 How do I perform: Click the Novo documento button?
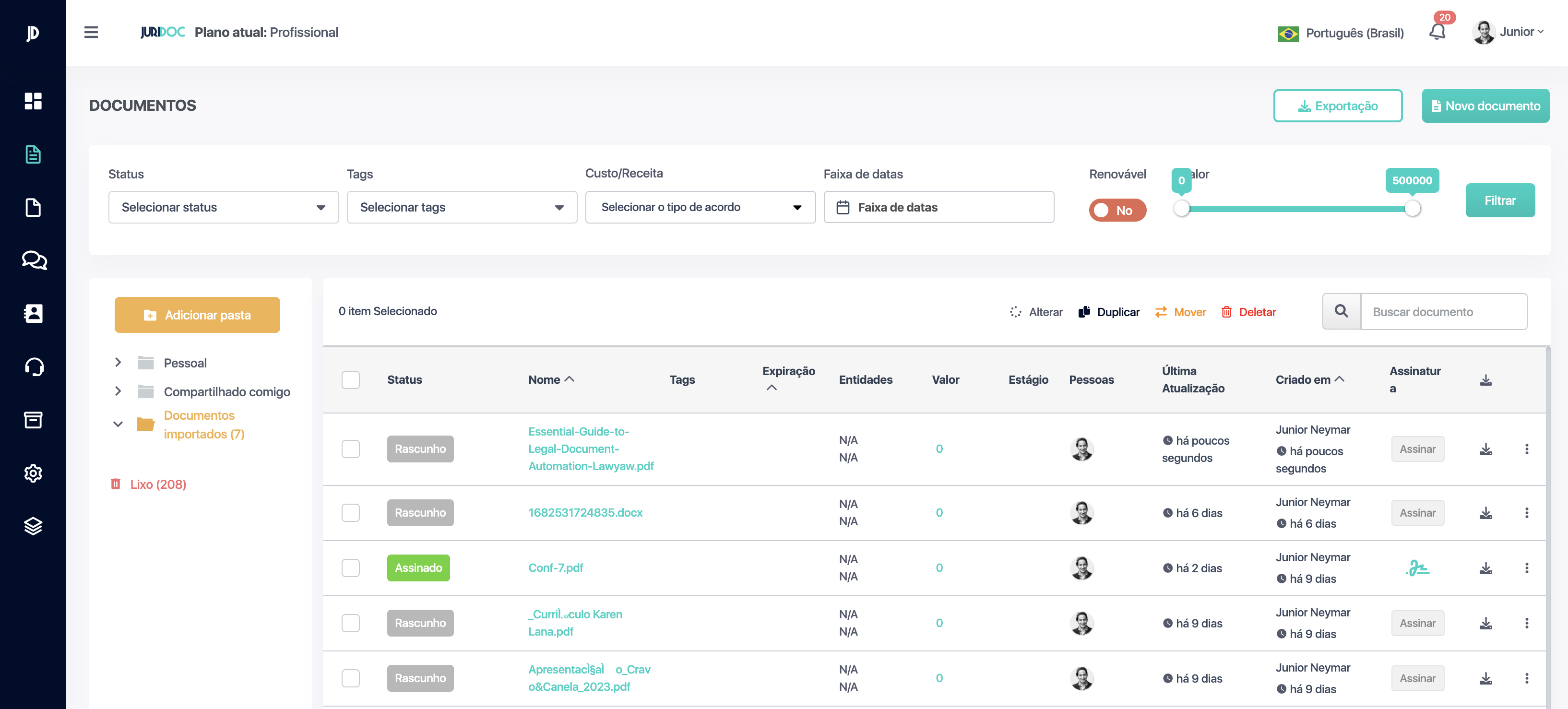(x=1485, y=106)
